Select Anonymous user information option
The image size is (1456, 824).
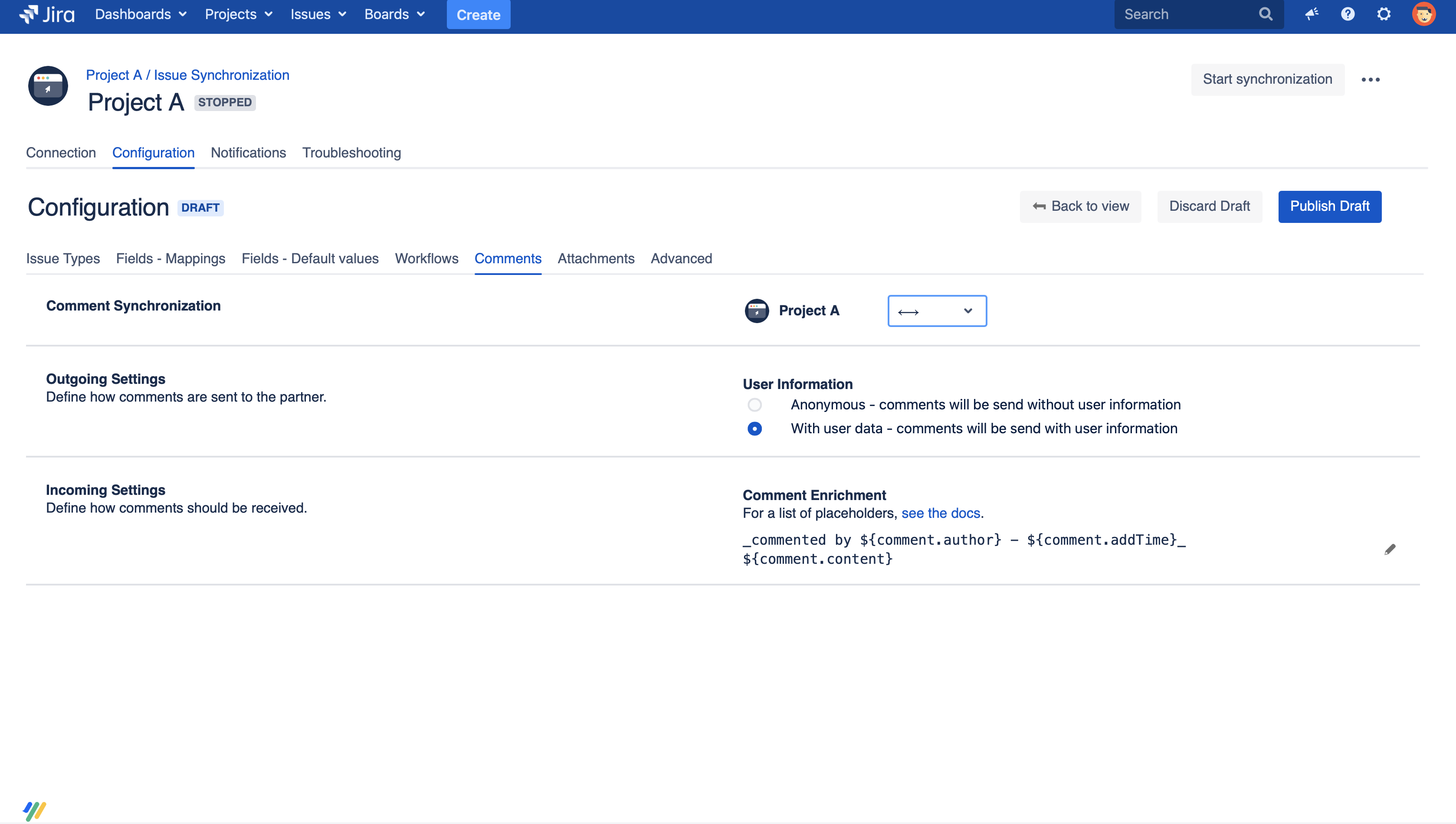click(754, 405)
